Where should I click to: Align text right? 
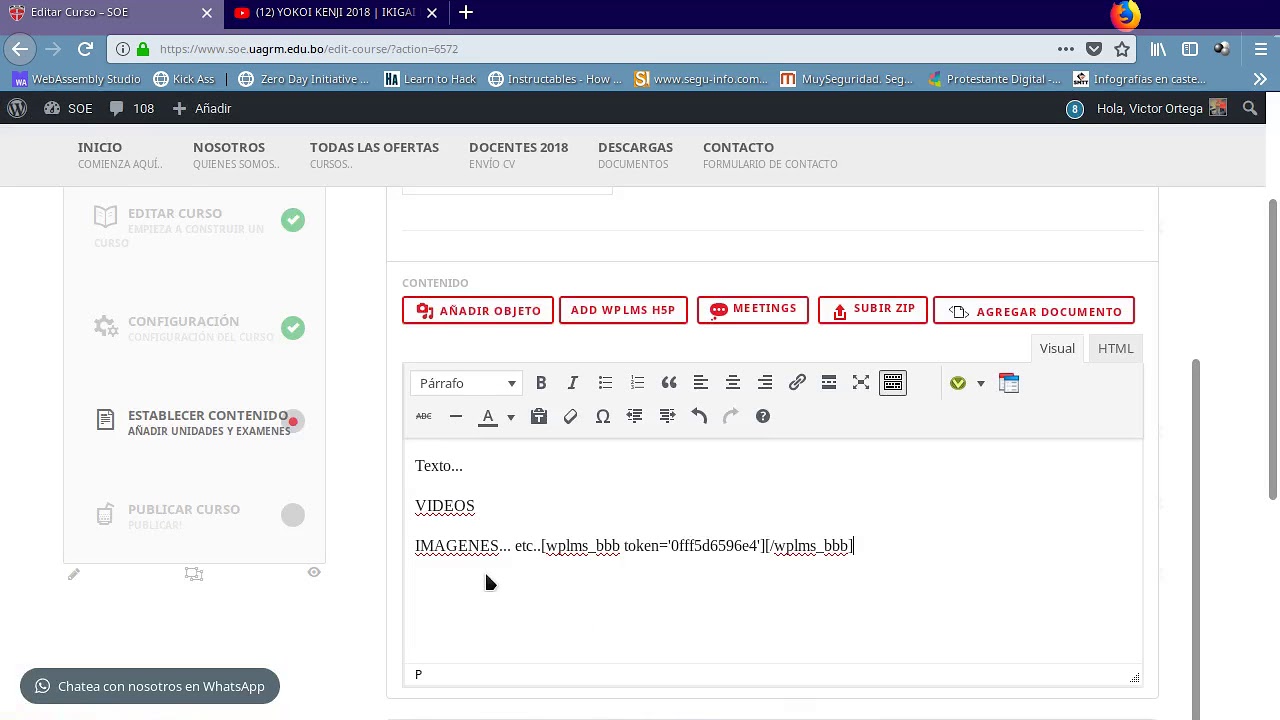[x=765, y=383]
